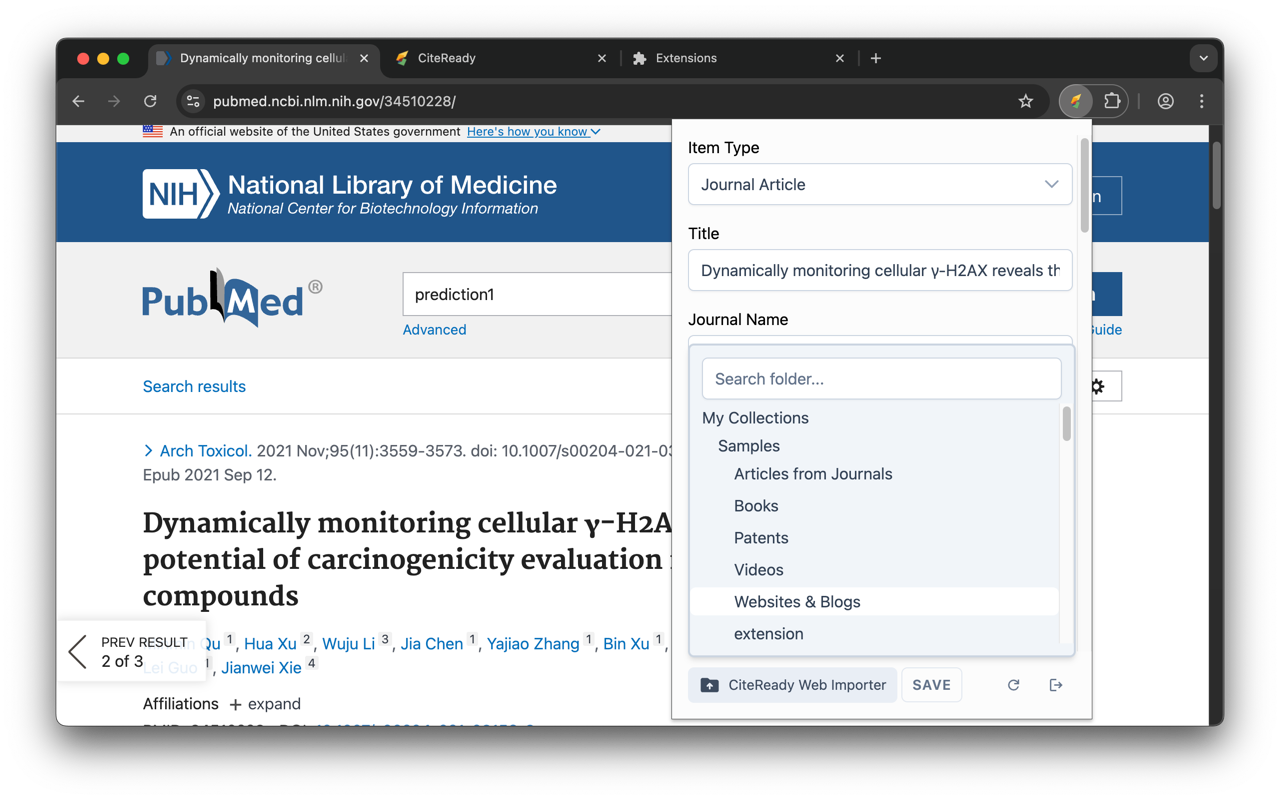Click the folder icon in CiteReady Web Importer
Screen dimensions: 1280x800
[x=709, y=685]
